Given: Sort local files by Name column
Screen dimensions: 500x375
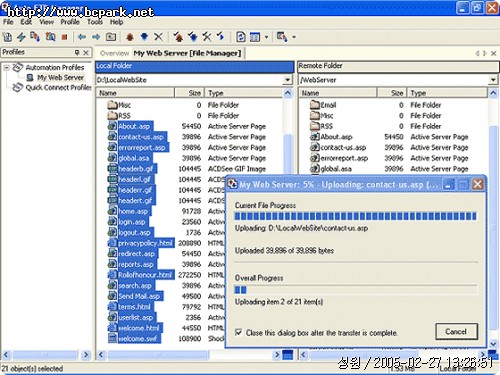Looking at the screenshot, I should coord(135,93).
